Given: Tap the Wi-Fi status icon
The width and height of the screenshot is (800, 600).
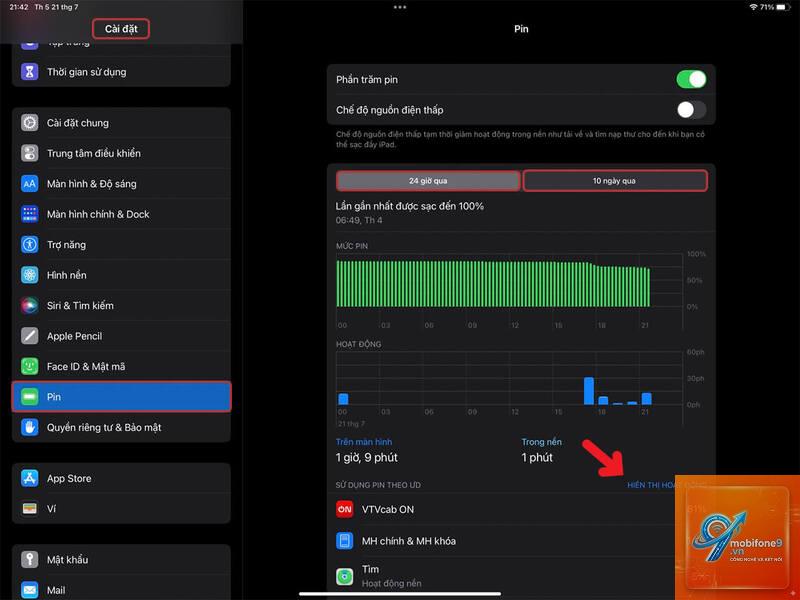Looking at the screenshot, I should [x=753, y=7].
